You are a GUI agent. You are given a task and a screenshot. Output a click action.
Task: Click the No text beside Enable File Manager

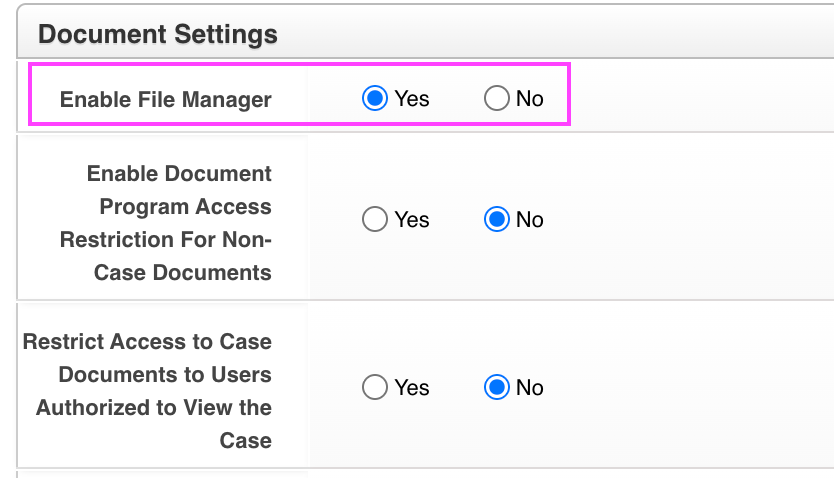point(530,98)
